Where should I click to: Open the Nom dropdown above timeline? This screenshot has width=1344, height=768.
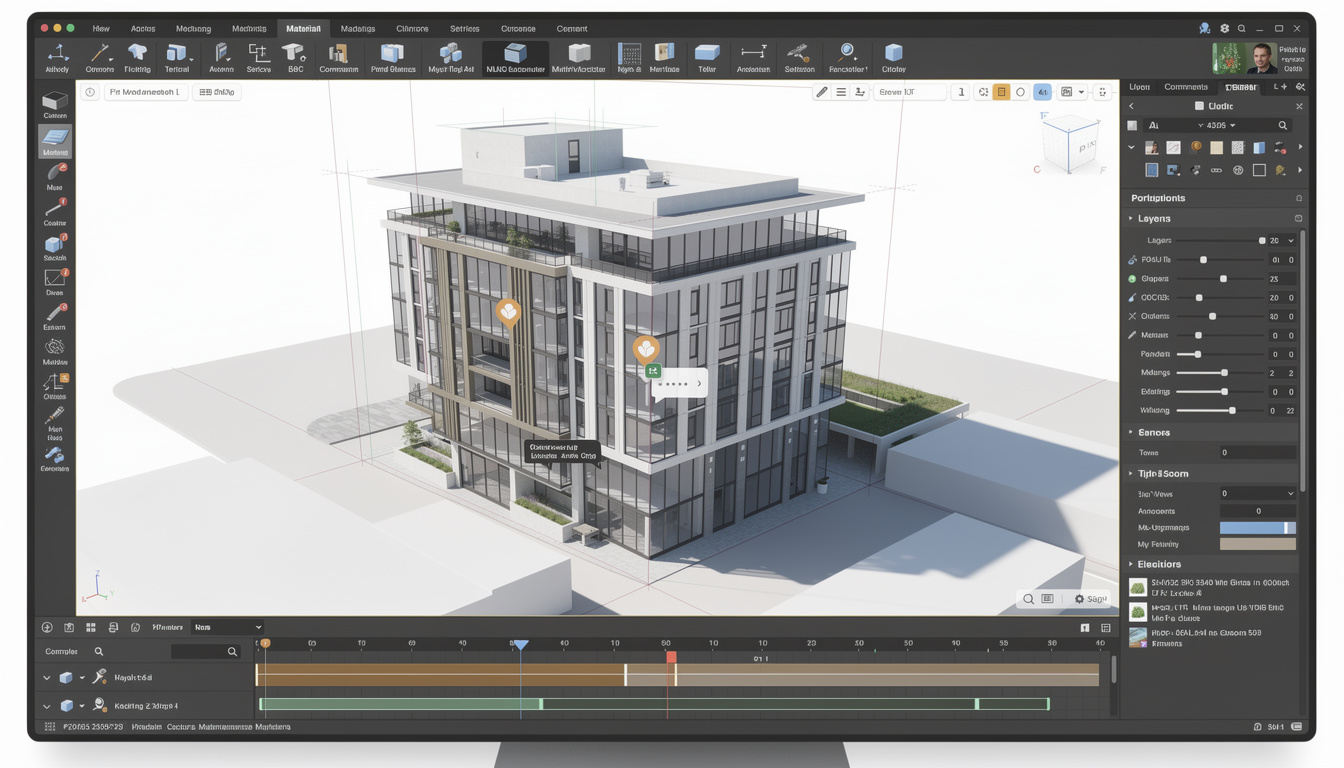pyautogui.click(x=227, y=627)
